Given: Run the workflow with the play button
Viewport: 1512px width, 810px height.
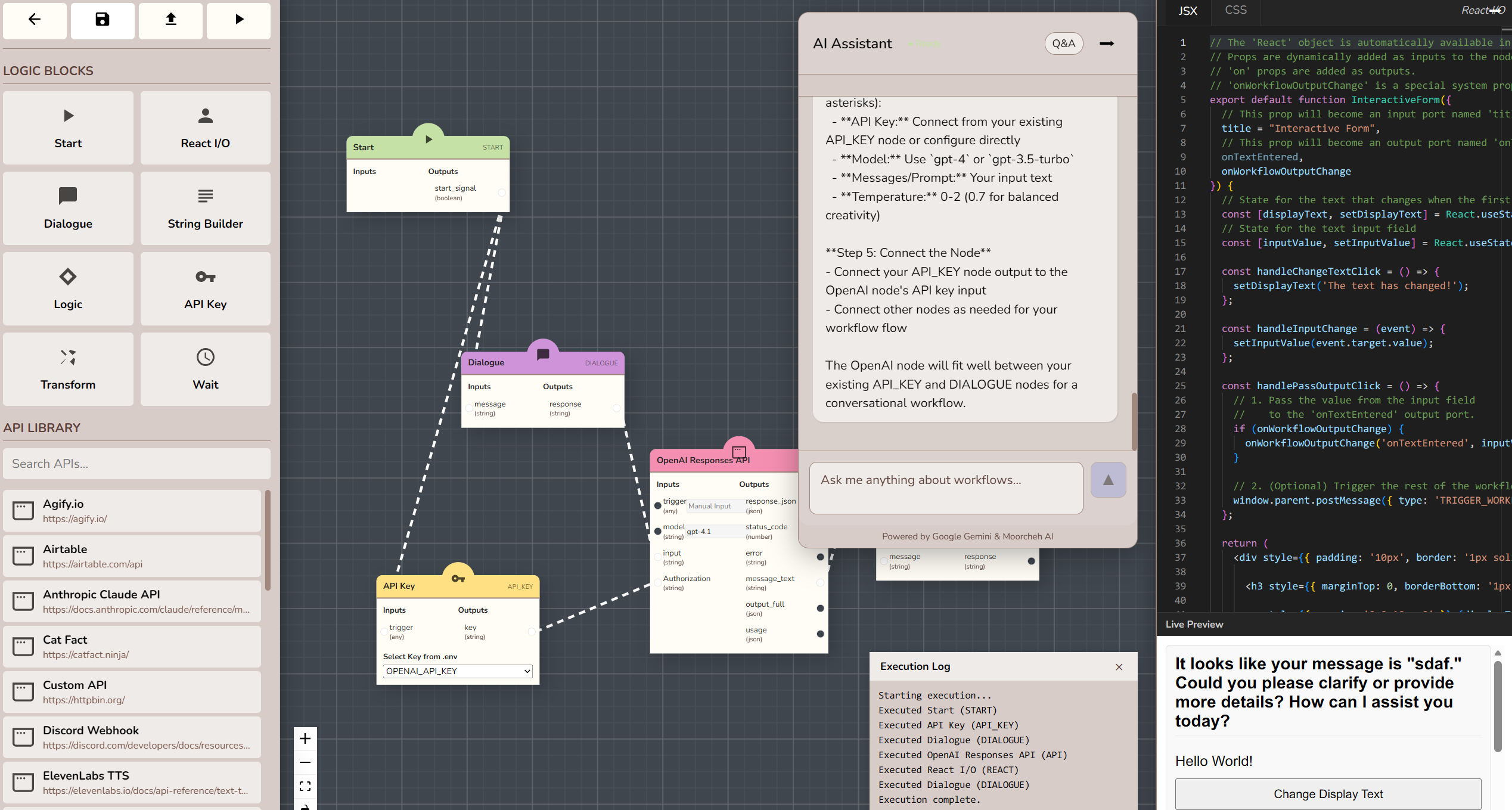Looking at the screenshot, I should coord(238,20).
